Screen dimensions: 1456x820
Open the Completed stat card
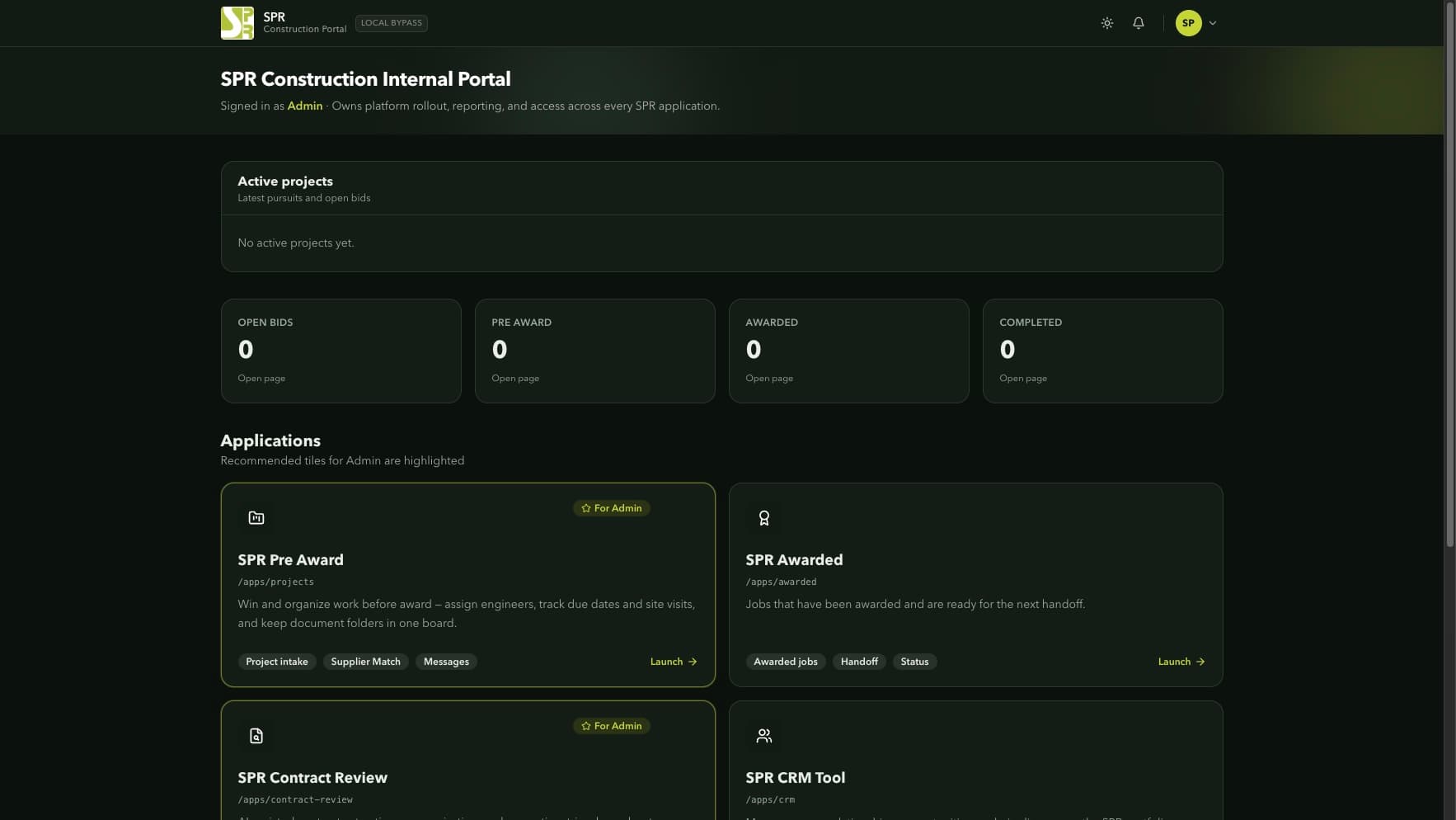(x=1102, y=351)
